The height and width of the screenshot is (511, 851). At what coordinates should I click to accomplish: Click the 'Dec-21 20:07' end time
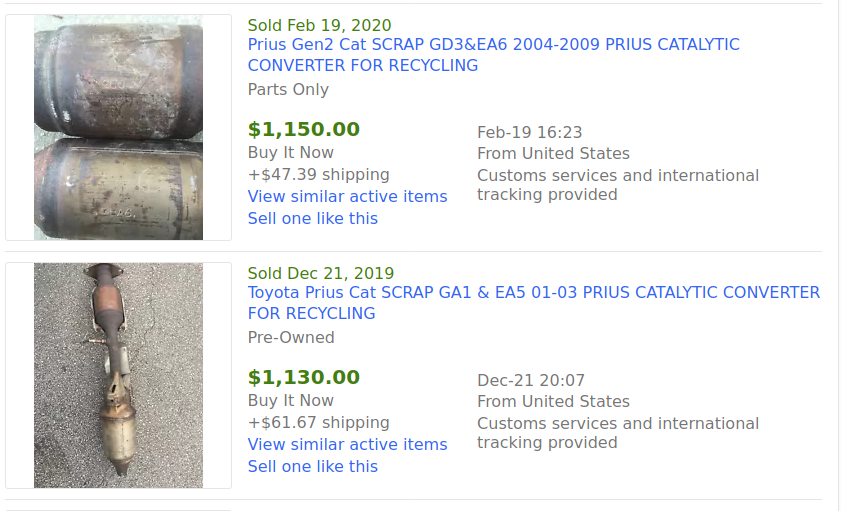tap(530, 380)
